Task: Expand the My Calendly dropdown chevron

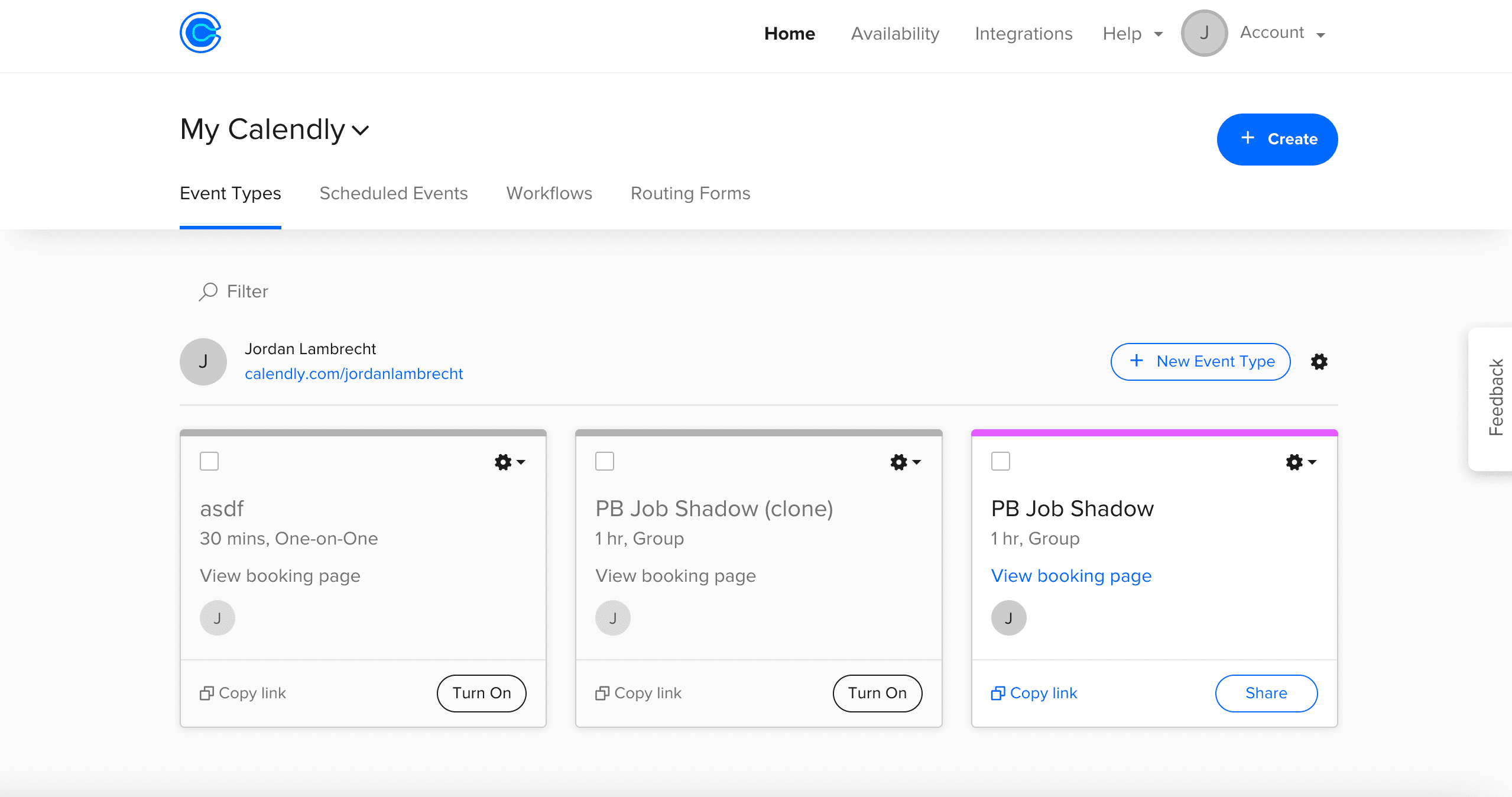Action: [360, 130]
